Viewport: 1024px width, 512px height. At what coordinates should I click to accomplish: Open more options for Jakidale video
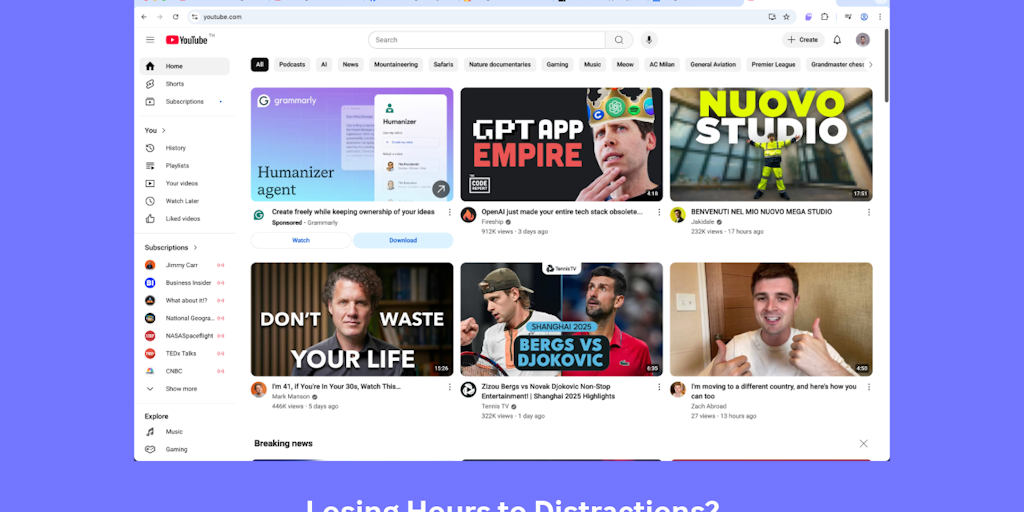(869, 212)
